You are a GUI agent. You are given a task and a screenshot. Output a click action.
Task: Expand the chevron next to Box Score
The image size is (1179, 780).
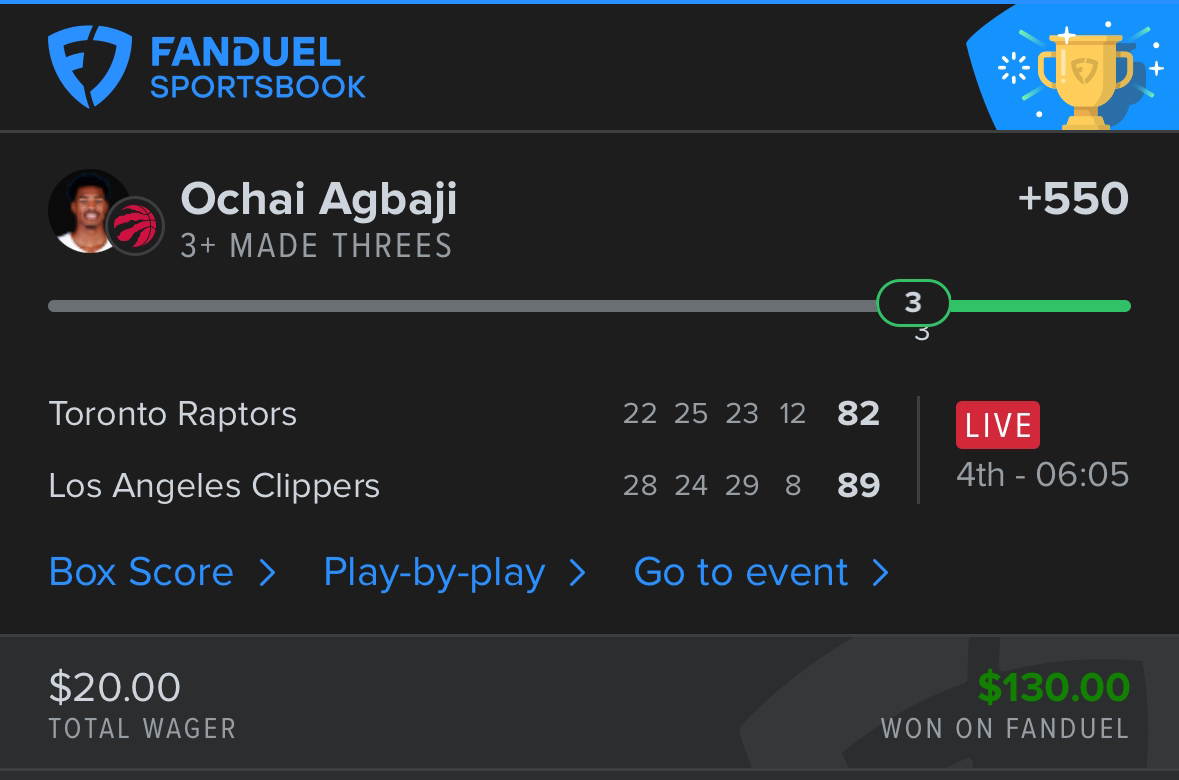click(x=267, y=573)
